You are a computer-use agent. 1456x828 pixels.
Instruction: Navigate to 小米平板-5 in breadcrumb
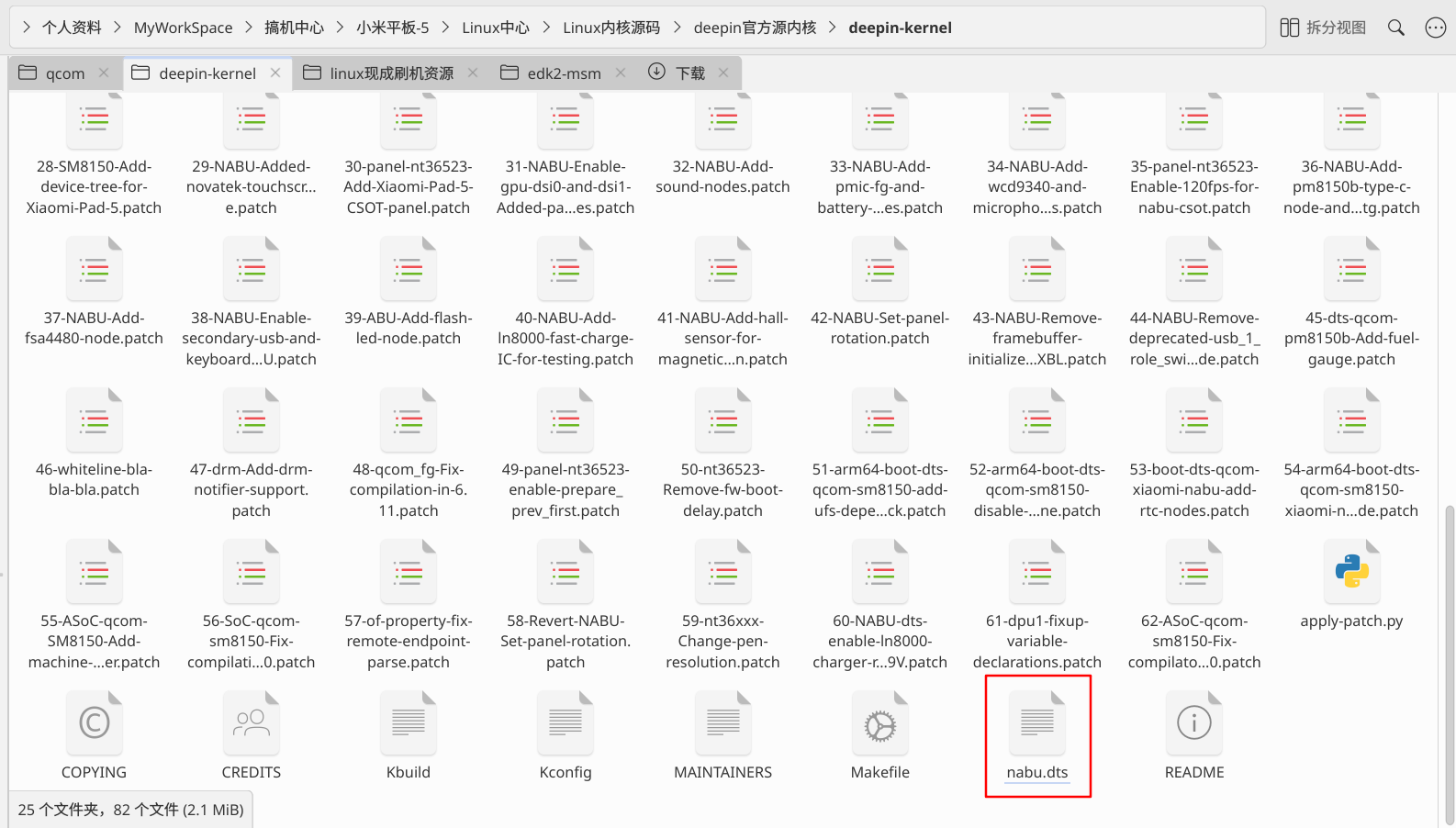(x=393, y=28)
